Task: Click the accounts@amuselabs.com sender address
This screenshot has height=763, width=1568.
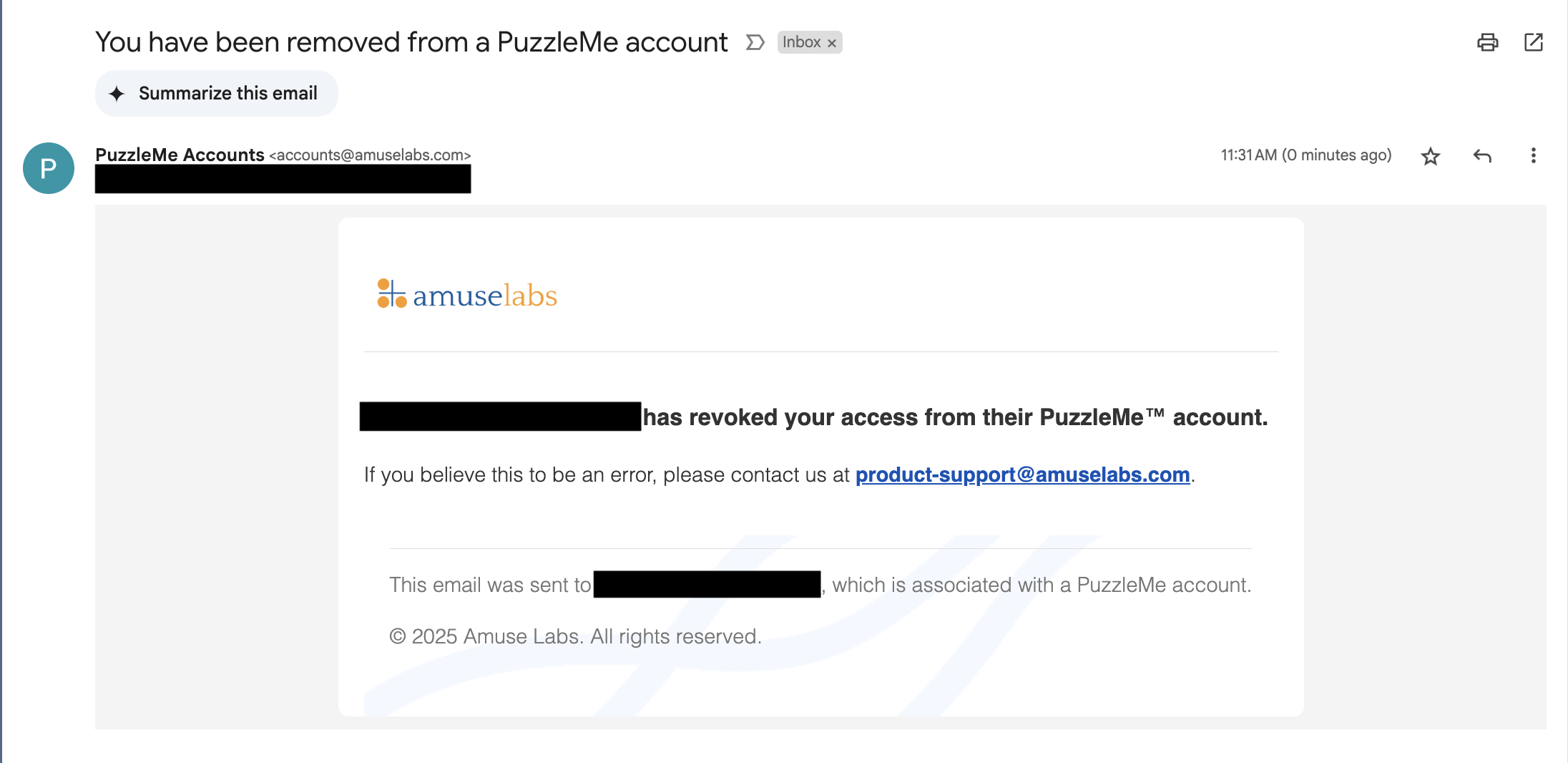Action: pos(370,155)
